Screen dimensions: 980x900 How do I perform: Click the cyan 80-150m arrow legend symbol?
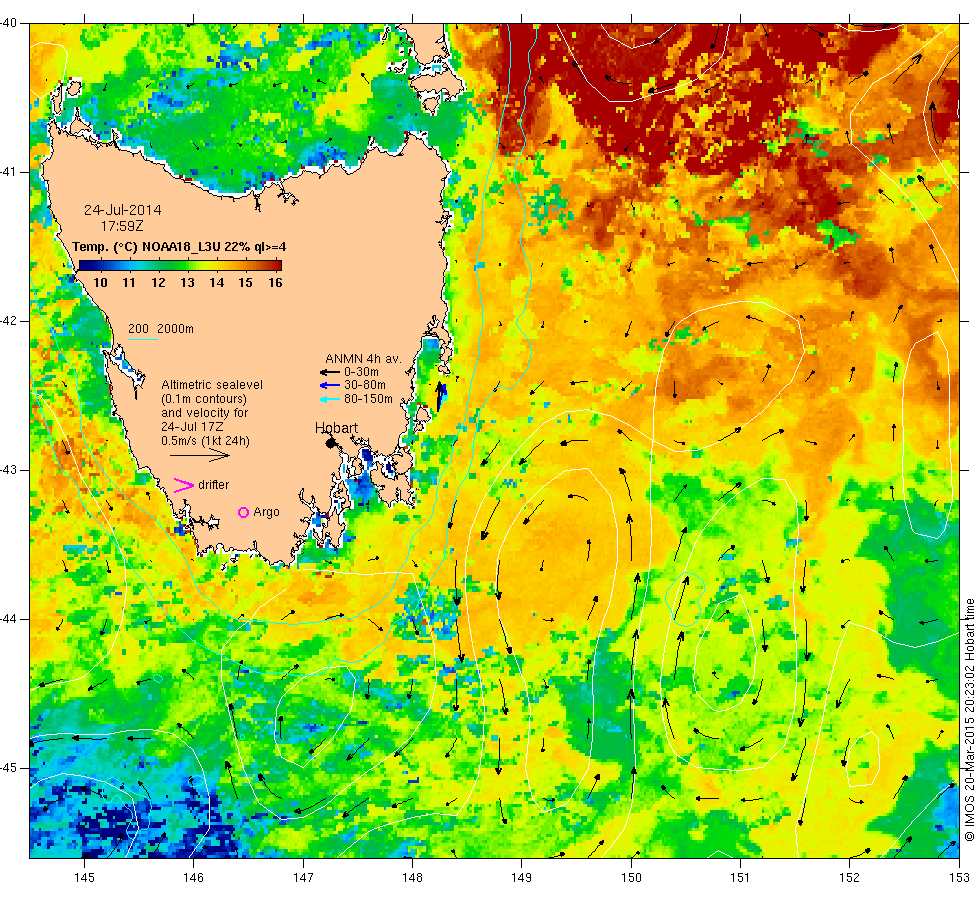coord(329,399)
